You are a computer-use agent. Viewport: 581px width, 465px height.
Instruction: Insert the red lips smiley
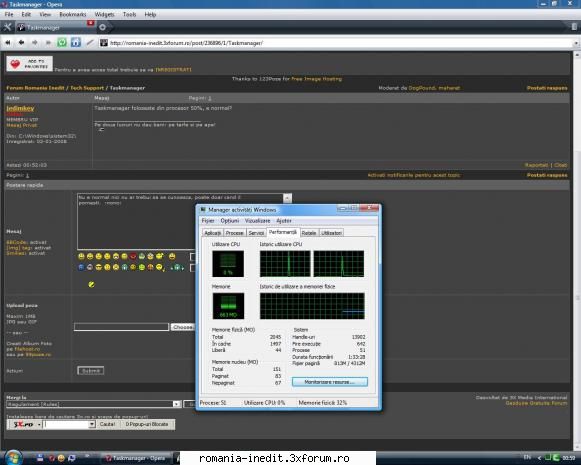[133, 256]
